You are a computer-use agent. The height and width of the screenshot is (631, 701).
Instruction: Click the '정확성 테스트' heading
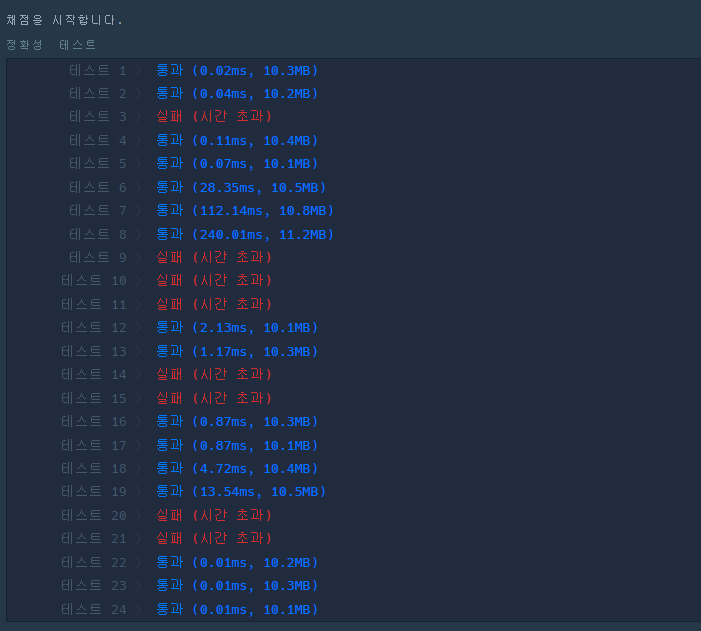[x=51, y=45]
